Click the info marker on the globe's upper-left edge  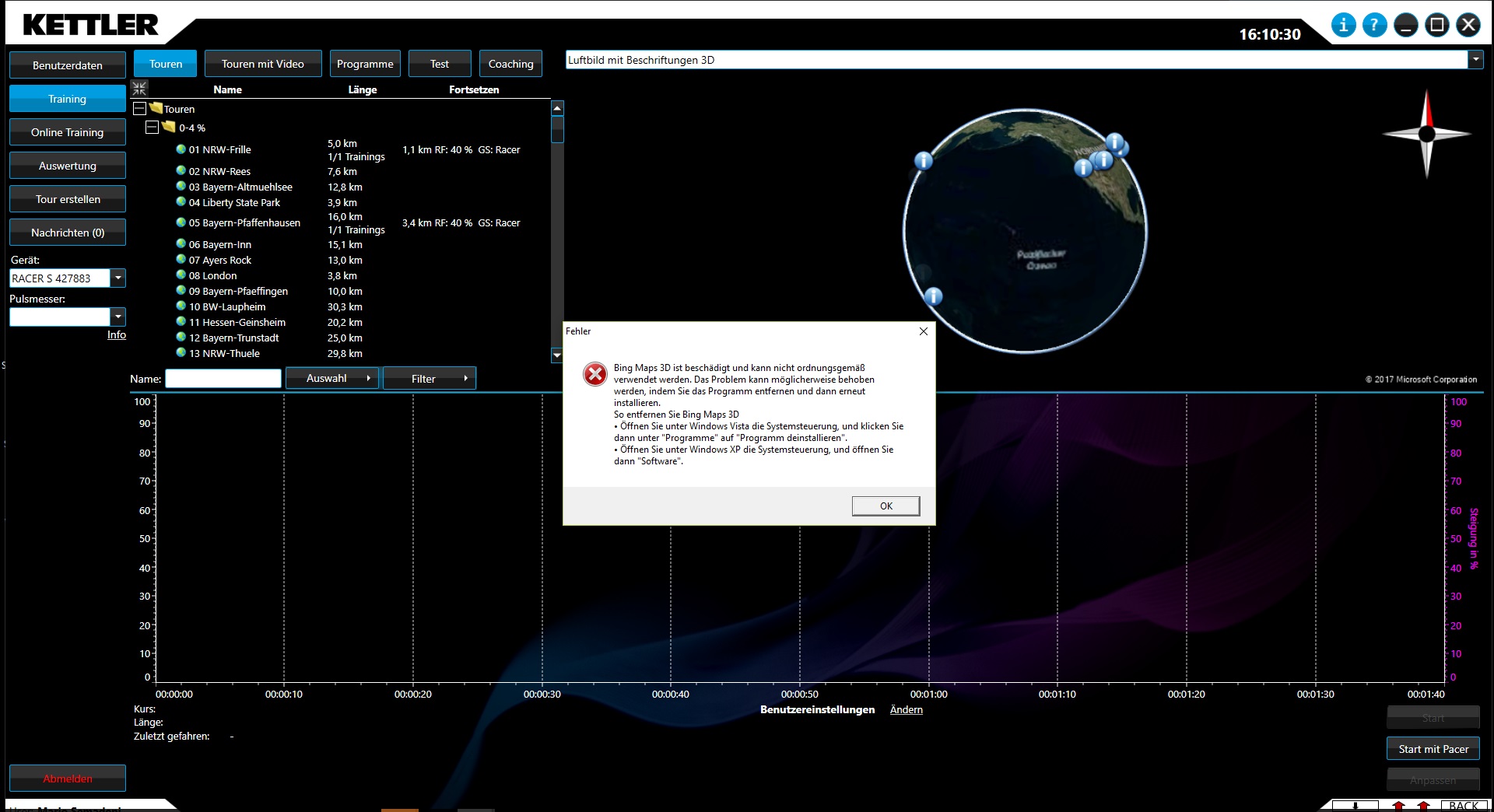924,161
